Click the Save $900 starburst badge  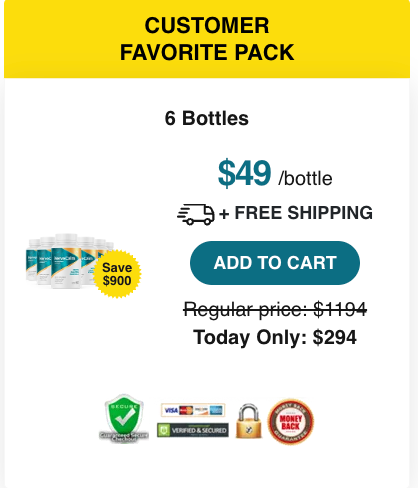[x=117, y=274]
